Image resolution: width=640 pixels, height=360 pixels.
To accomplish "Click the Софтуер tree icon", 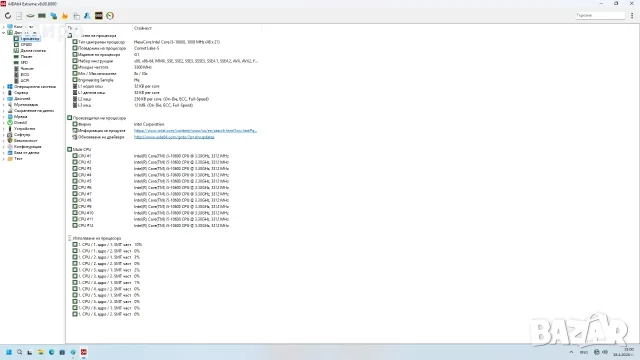I will click(x=10, y=134).
